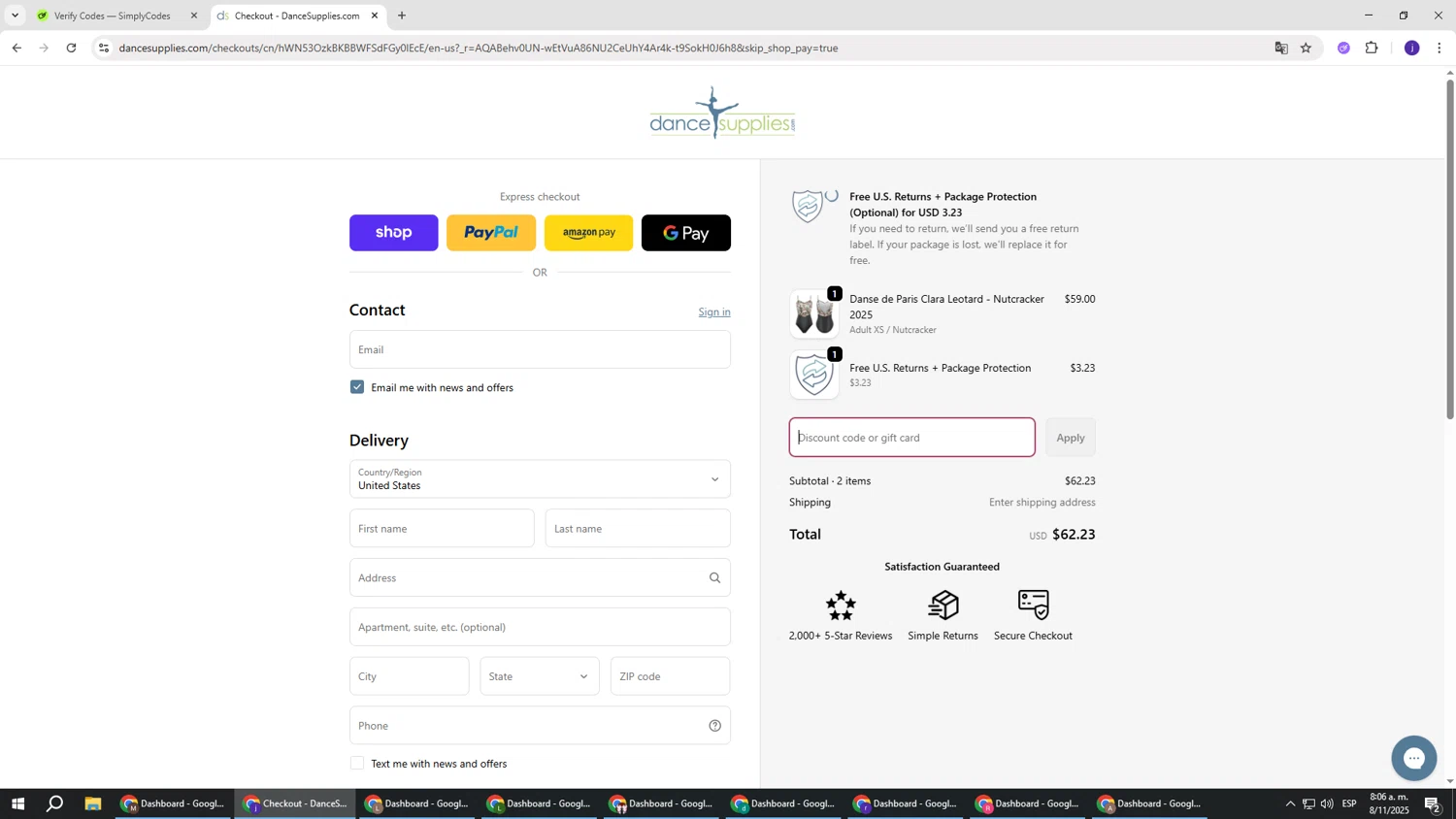Choose Amazon Pay express checkout
Screen dimensions: 1456x819
588,233
